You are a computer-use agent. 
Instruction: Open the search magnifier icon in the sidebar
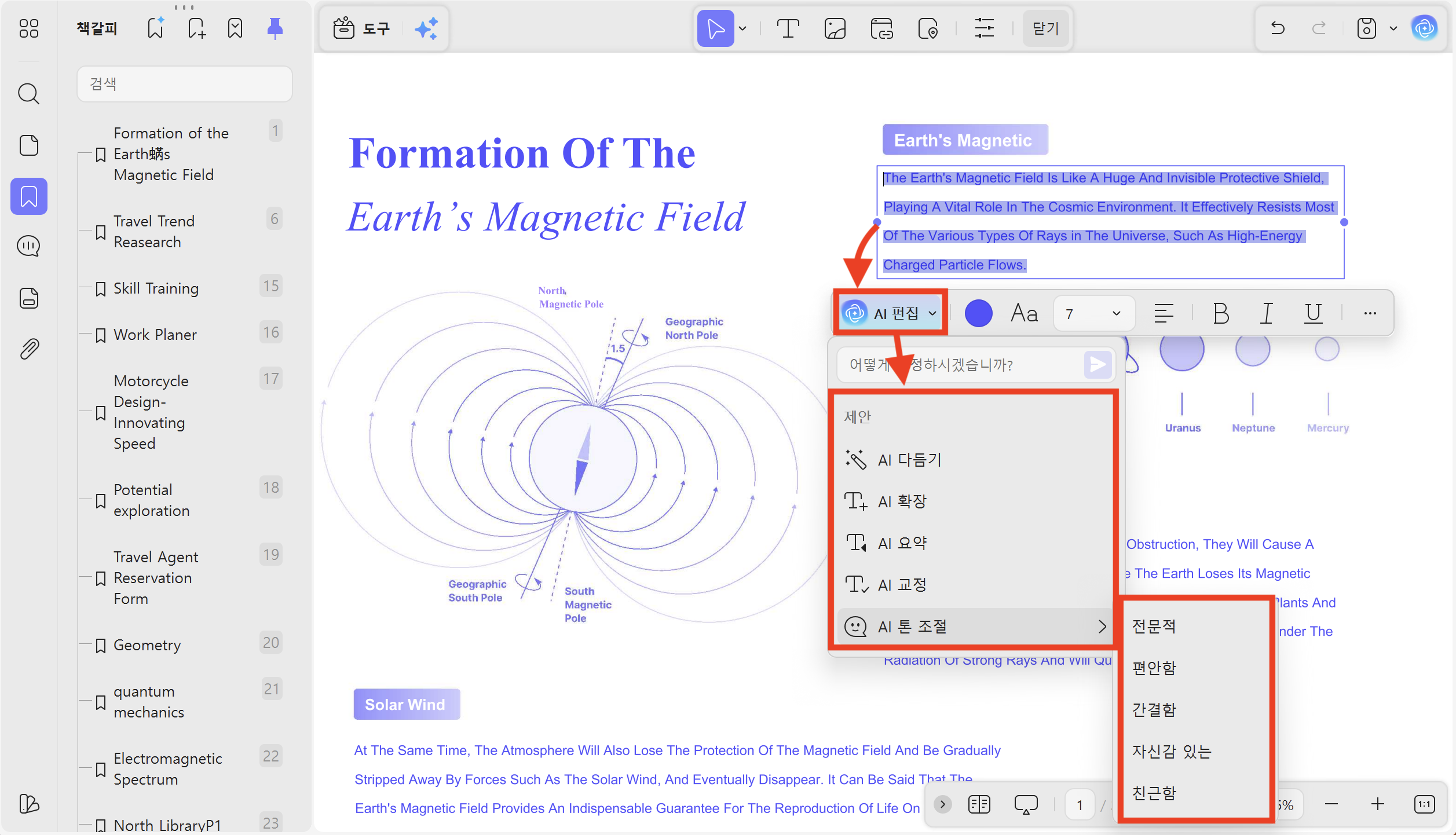tap(29, 93)
